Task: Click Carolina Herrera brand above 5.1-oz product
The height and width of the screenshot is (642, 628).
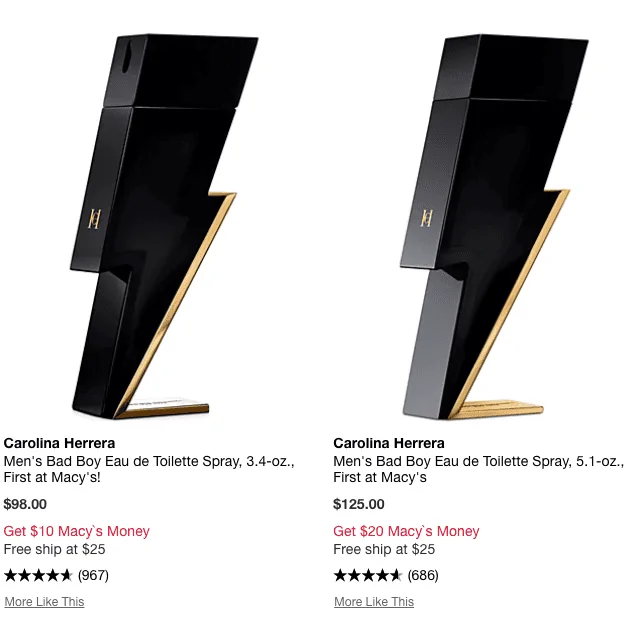Action: click(389, 443)
